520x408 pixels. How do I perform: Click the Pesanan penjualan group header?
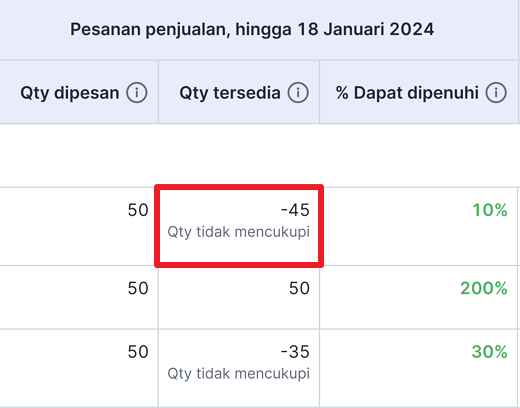coord(252,29)
